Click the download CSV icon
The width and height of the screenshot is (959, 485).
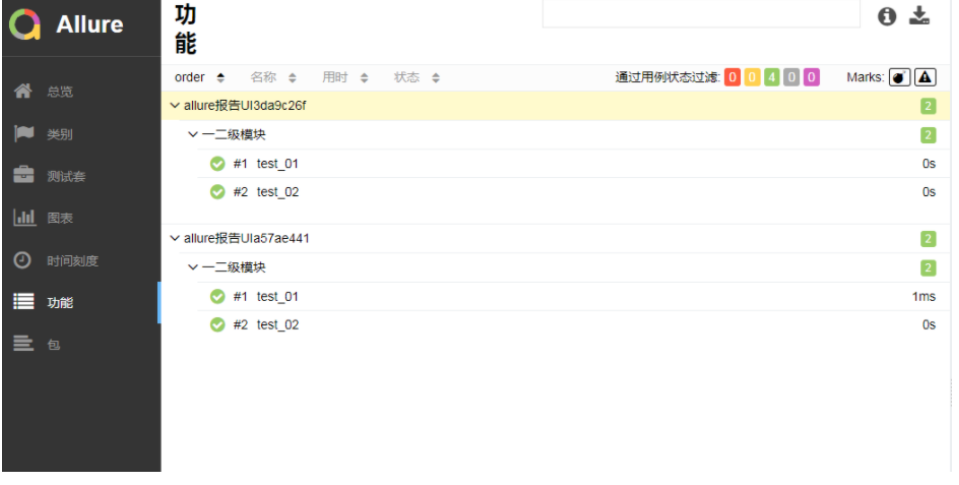tap(919, 16)
